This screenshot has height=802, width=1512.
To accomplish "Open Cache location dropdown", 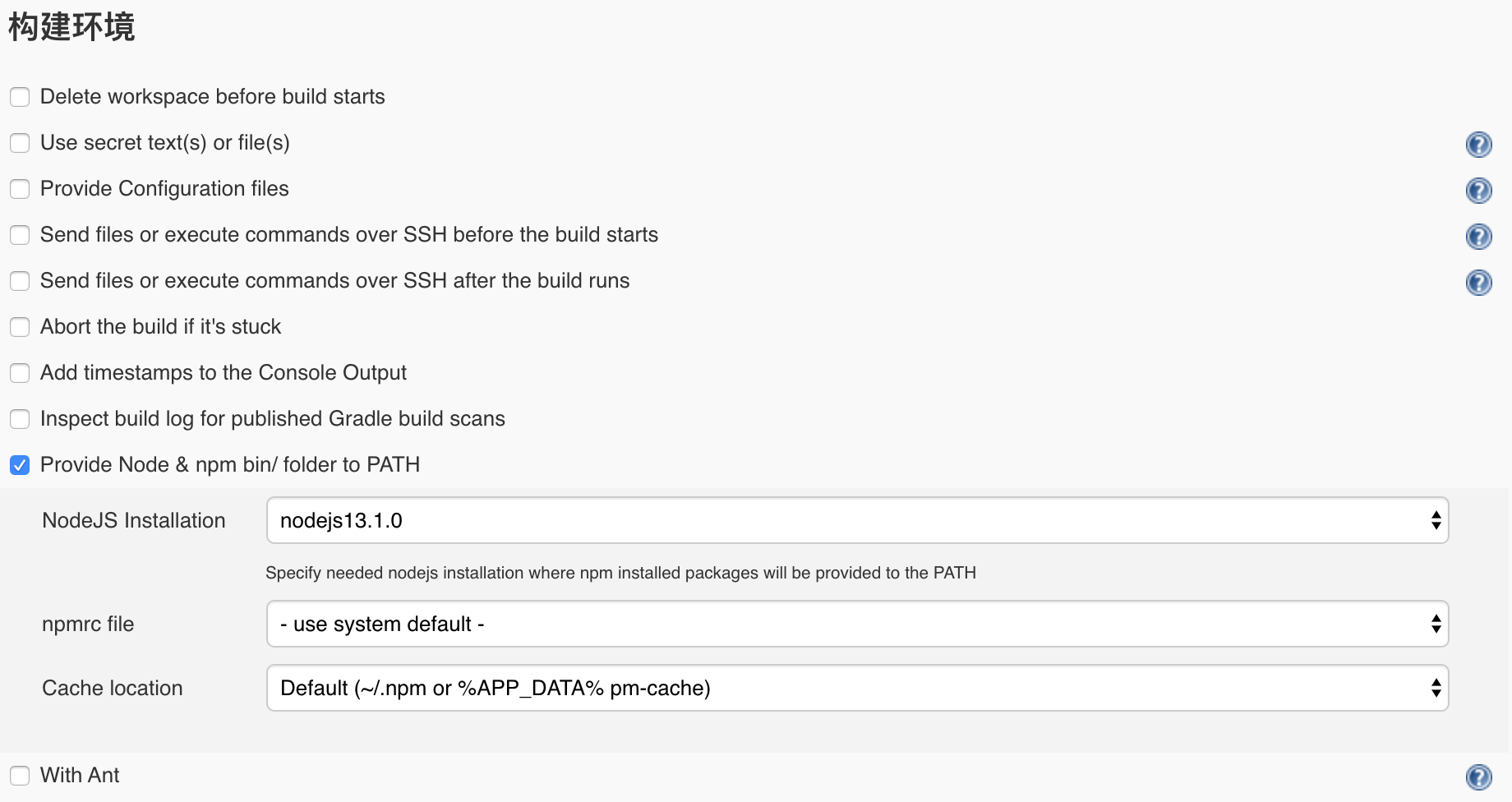I will (x=857, y=688).
